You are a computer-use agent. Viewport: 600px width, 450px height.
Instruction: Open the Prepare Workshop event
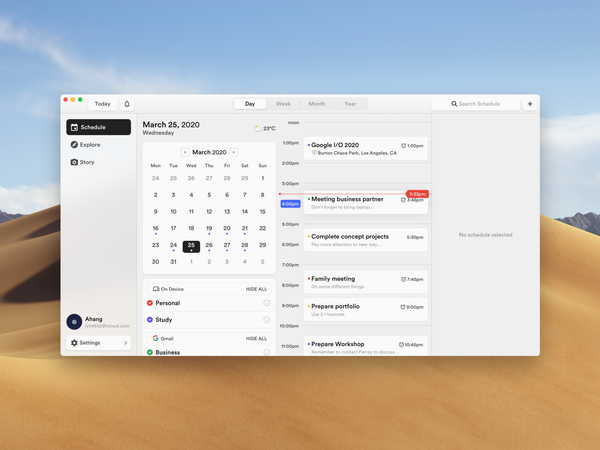[x=366, y=346]
